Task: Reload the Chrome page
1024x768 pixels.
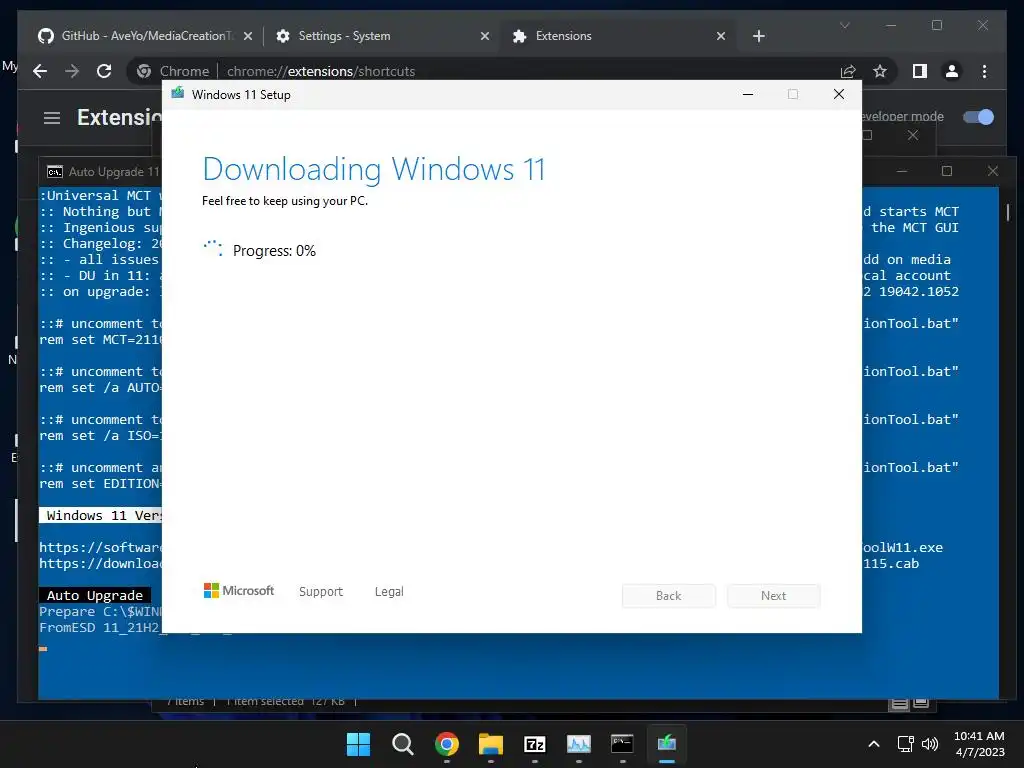Action: click(x=104, y=71)
